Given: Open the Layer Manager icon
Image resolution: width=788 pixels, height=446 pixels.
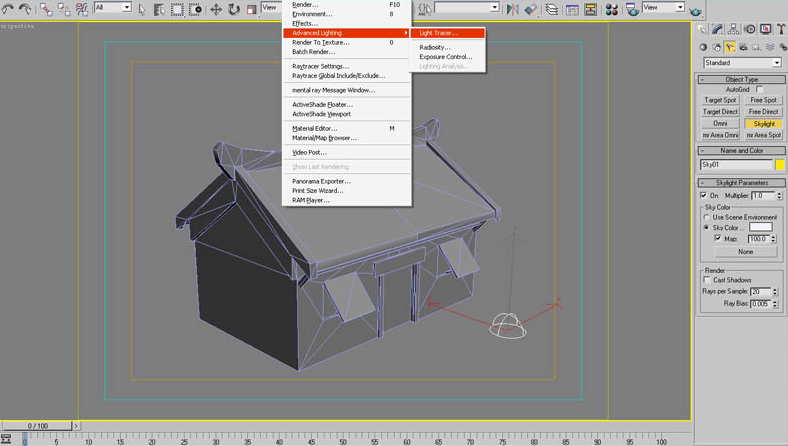Looking at the screenshot, I should tap(550, 8).
